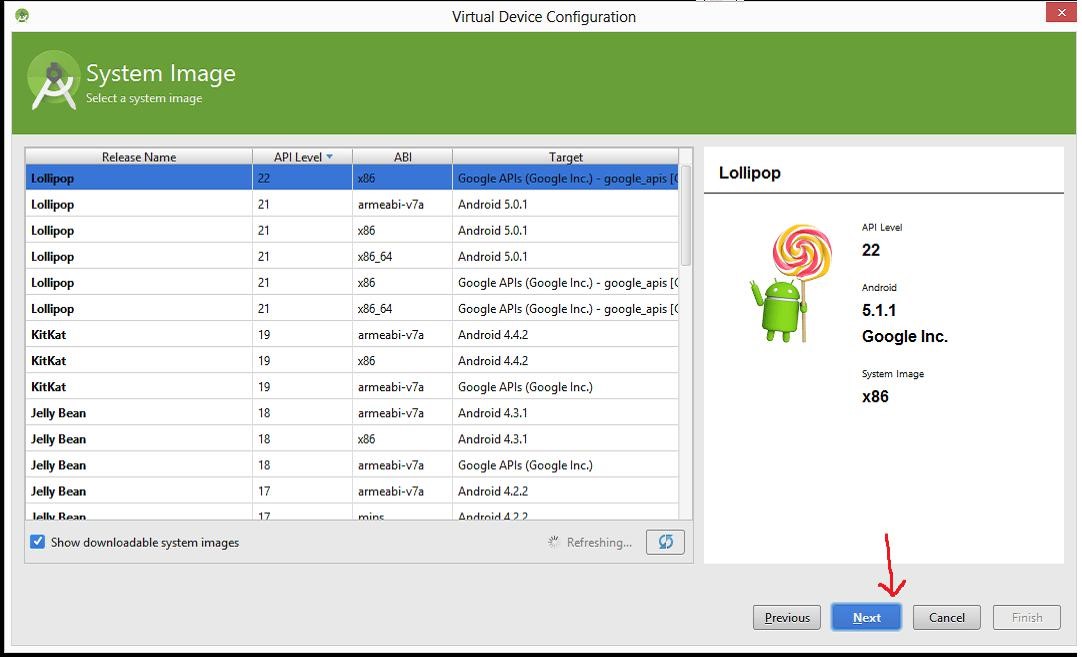The height and width of the screenshot is (657, 1082).
Task: Click the API Level 22 value in details
Action: (x=871, y=250)
